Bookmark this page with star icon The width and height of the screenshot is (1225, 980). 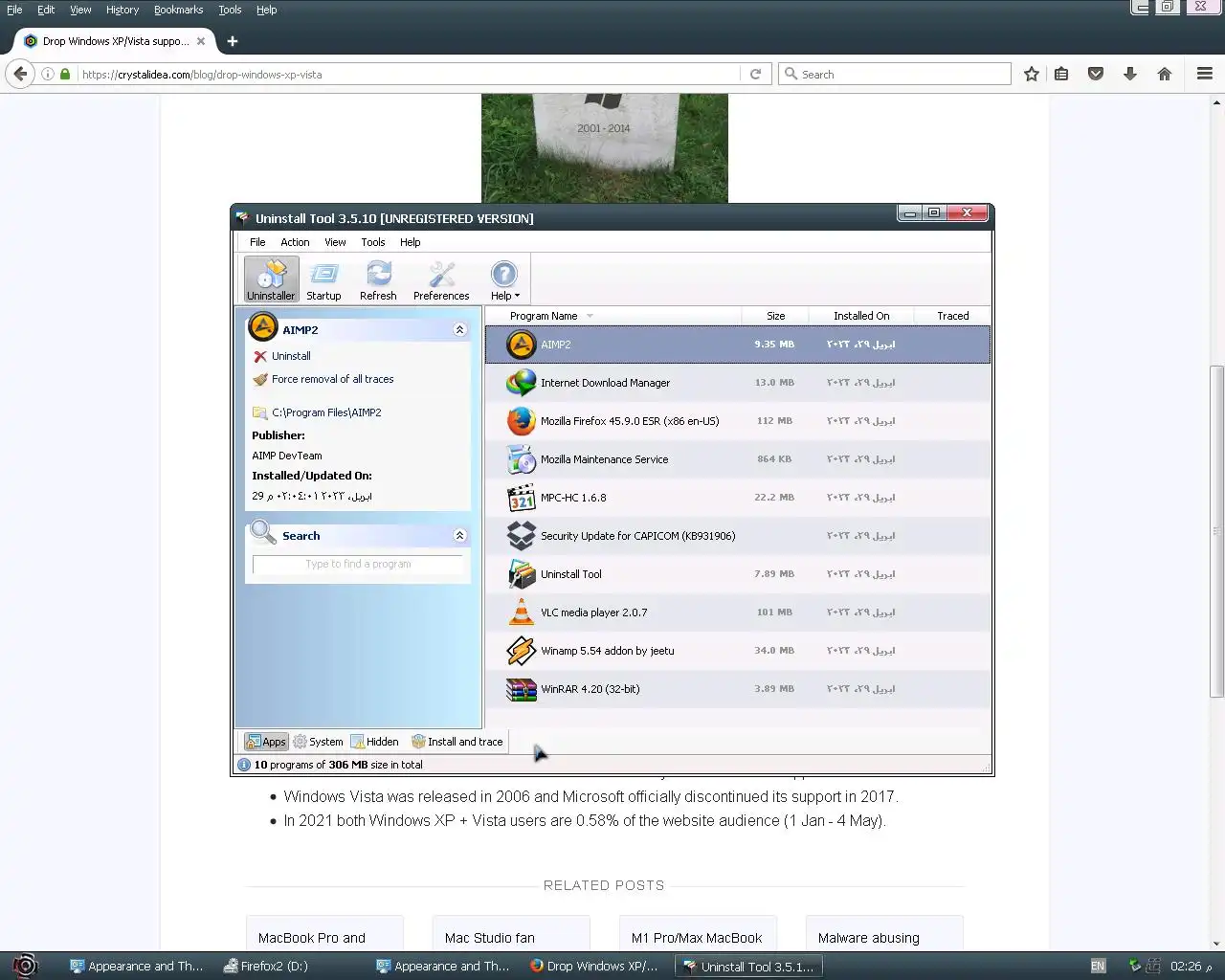[x=1031, y=74]
